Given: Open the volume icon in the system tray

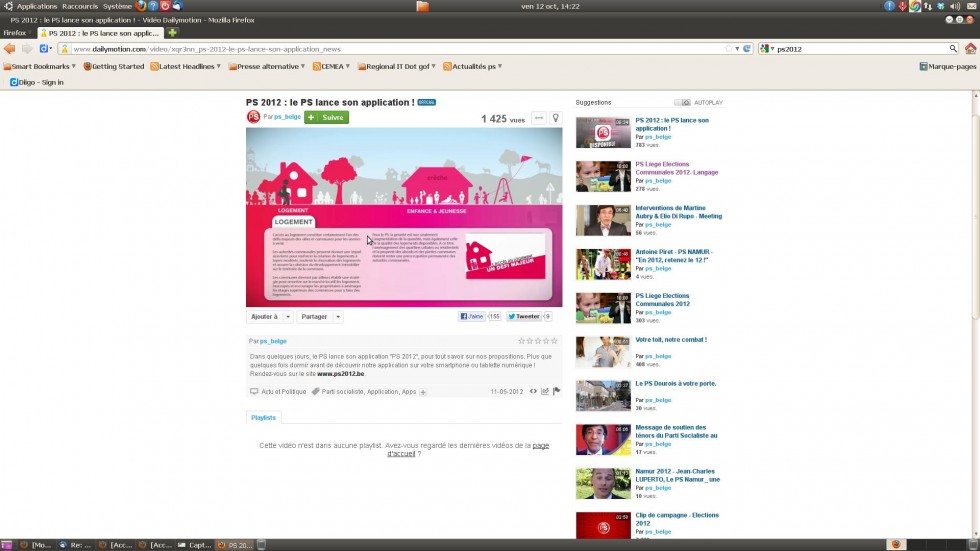Looking at the screenshot, I should (x=955, y=6).
